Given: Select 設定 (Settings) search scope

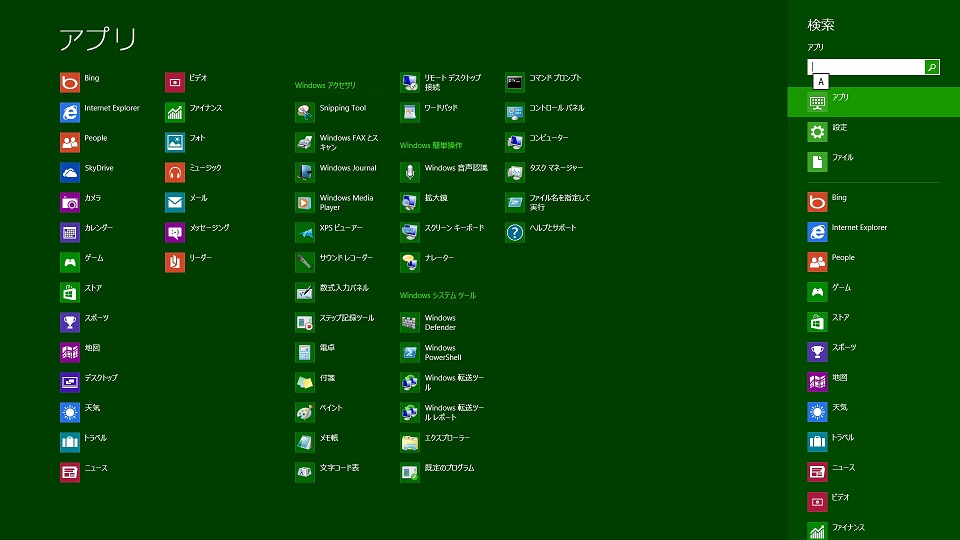Looking at the screenshot, I should (x=874, y=132).
